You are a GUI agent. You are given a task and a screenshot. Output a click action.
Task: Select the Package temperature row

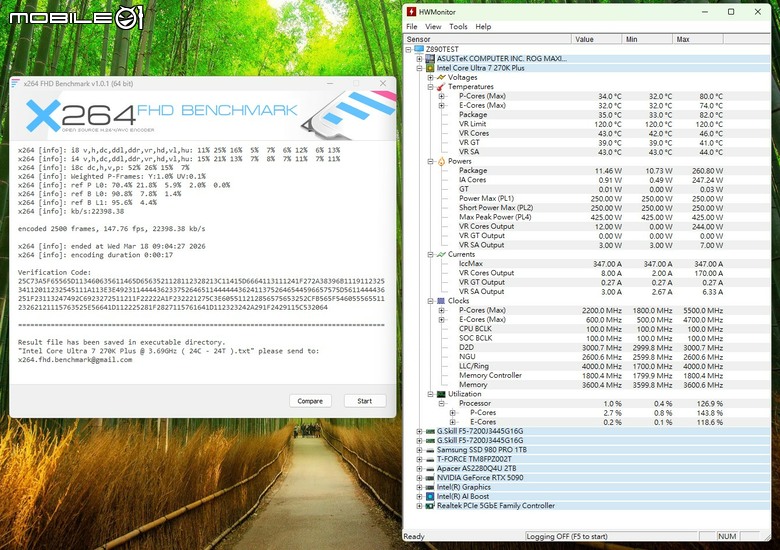tap(588, 115)
